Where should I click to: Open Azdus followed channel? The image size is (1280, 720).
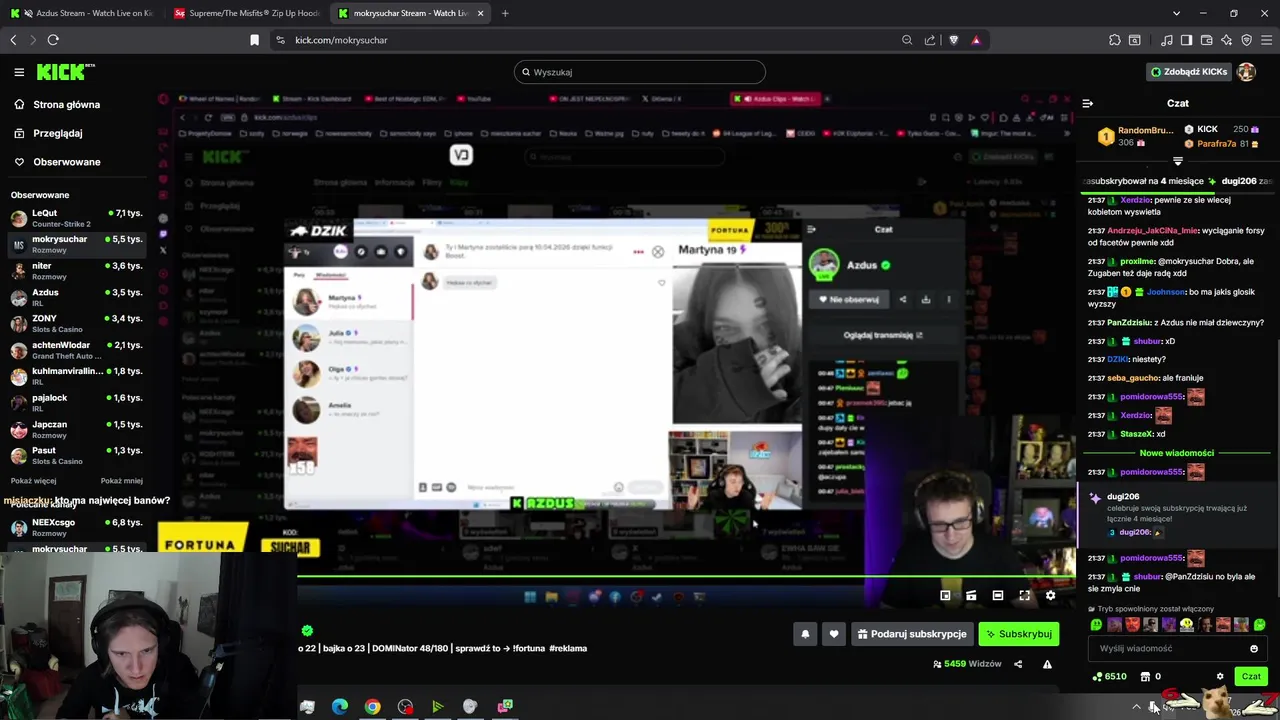[x=76, y=298]
